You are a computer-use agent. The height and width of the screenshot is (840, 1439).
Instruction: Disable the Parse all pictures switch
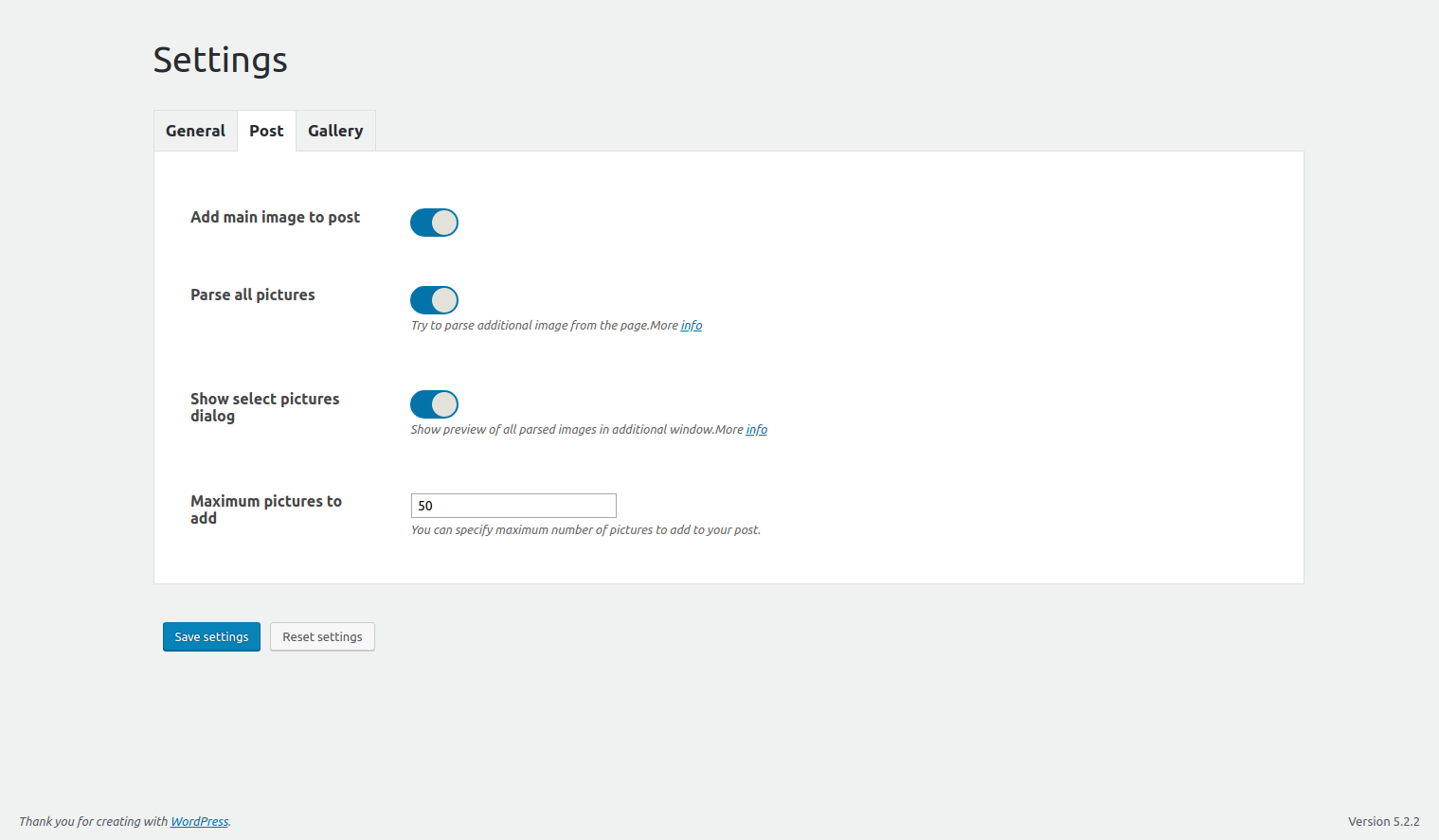[x=434, y=300]
